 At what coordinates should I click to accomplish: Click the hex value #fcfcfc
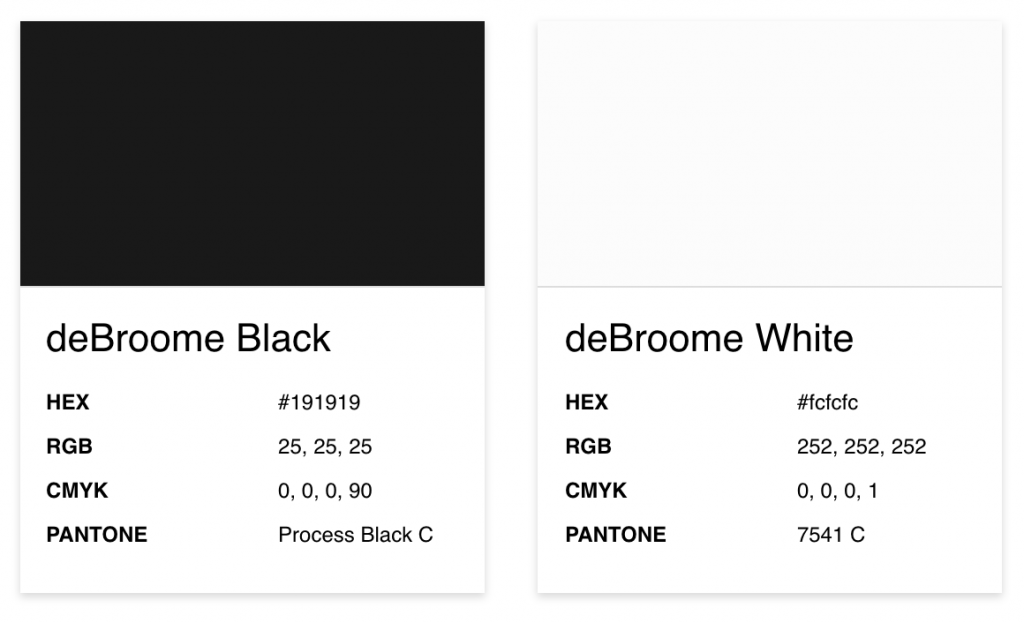click(827, 402)
